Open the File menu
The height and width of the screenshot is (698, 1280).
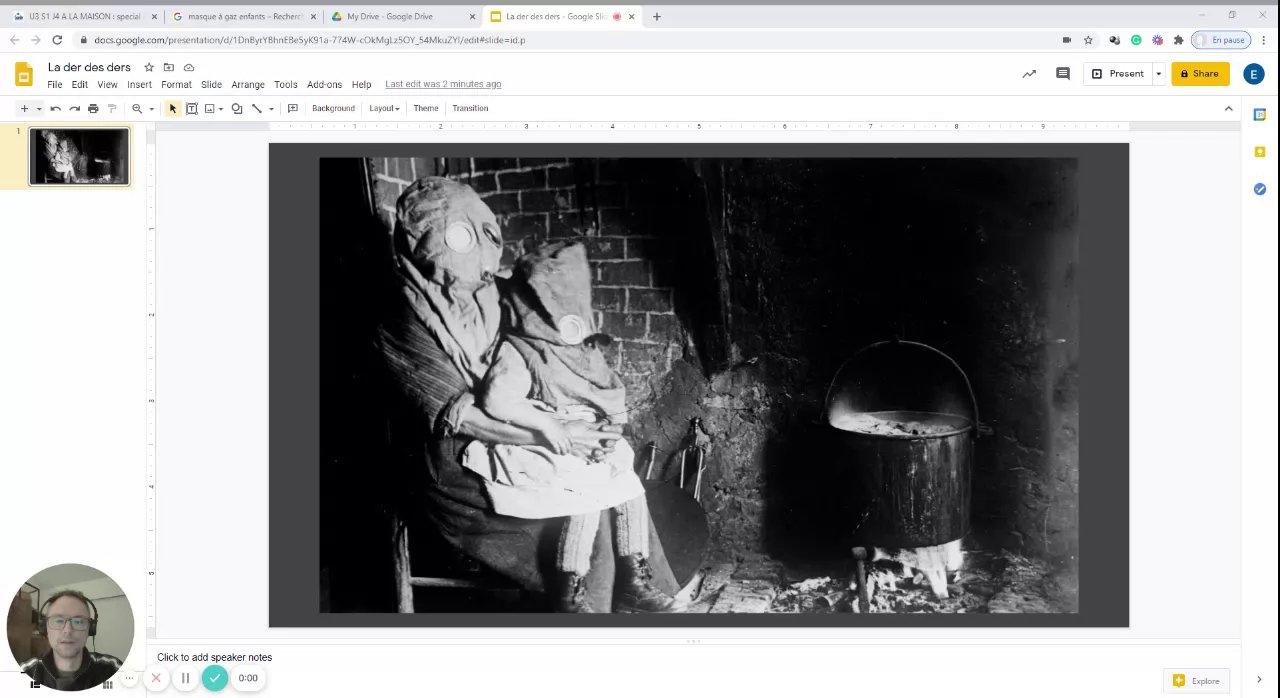[55, 85]
